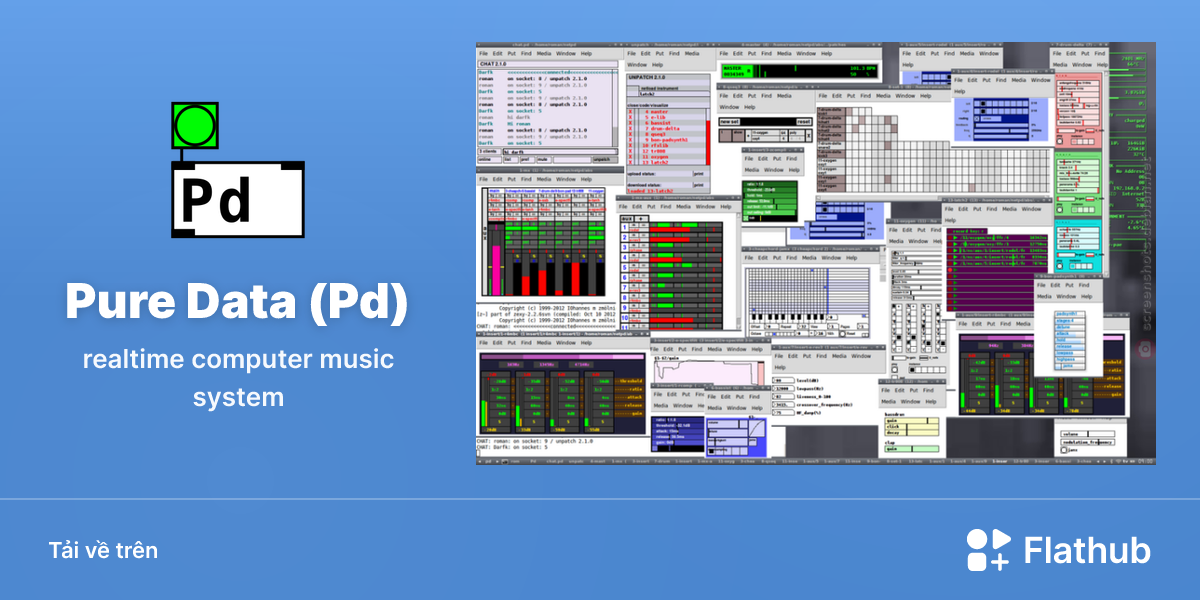
Task: Click the HF_damp(%) number box
Action: pyautogui.click(x=783, y=413)
